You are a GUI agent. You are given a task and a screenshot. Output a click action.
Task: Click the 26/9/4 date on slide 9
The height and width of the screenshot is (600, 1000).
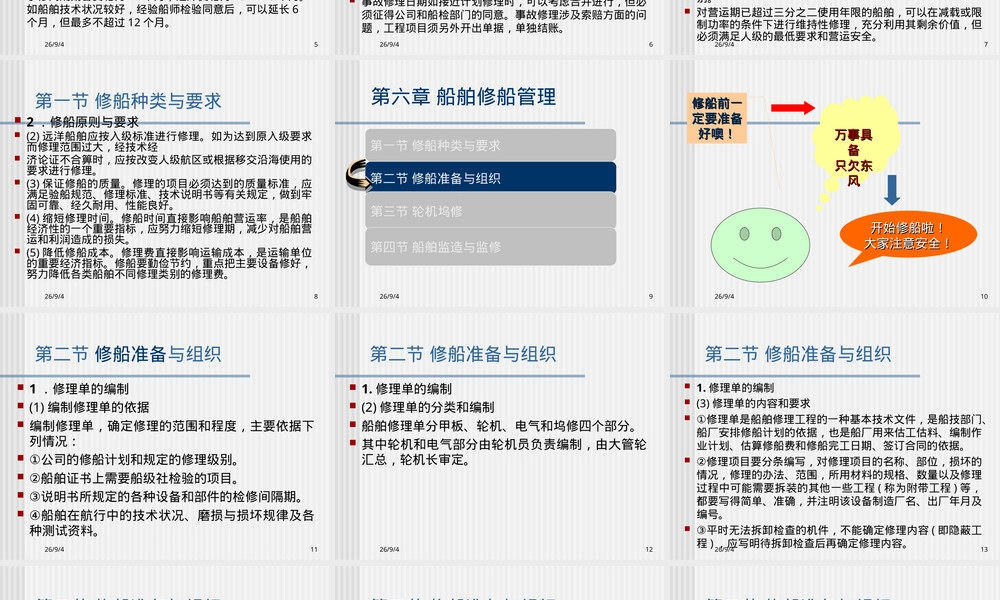click(389, 296)
